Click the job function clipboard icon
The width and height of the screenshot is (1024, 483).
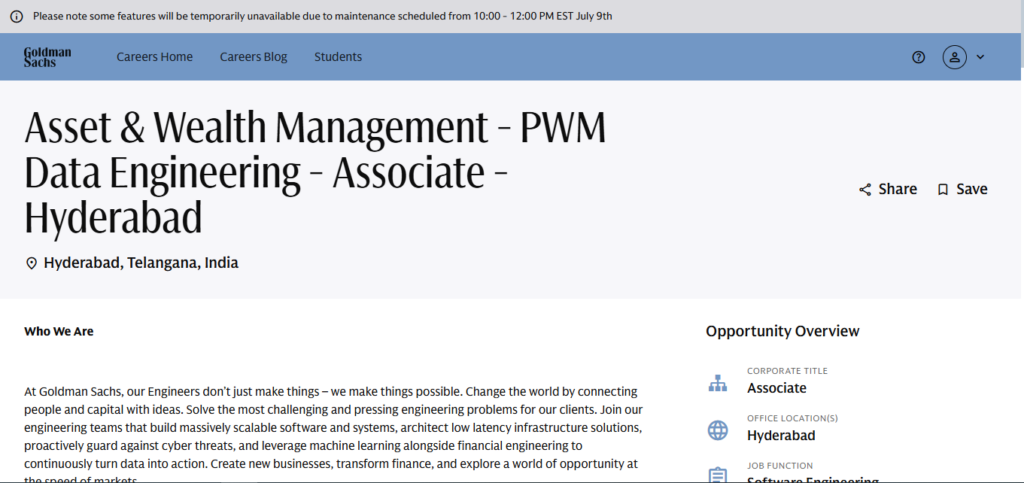coord(718,475)
